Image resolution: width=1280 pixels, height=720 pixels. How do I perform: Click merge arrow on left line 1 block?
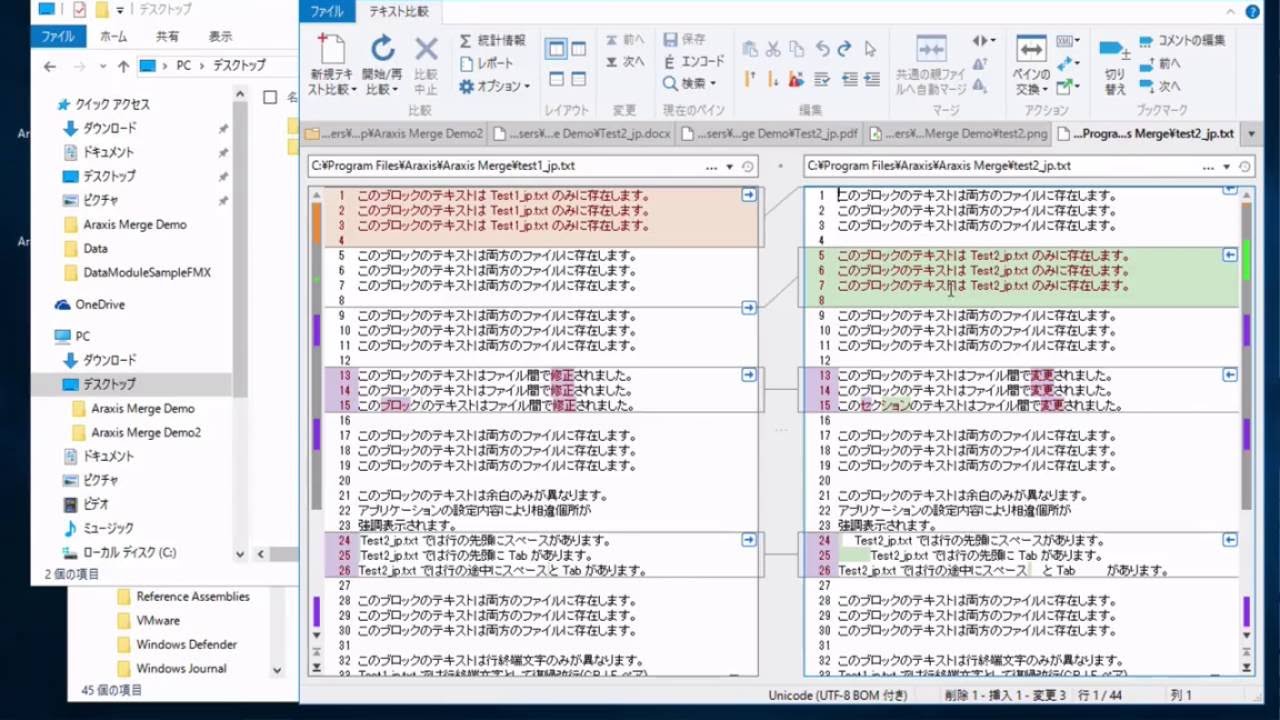[x=749, y=196]
